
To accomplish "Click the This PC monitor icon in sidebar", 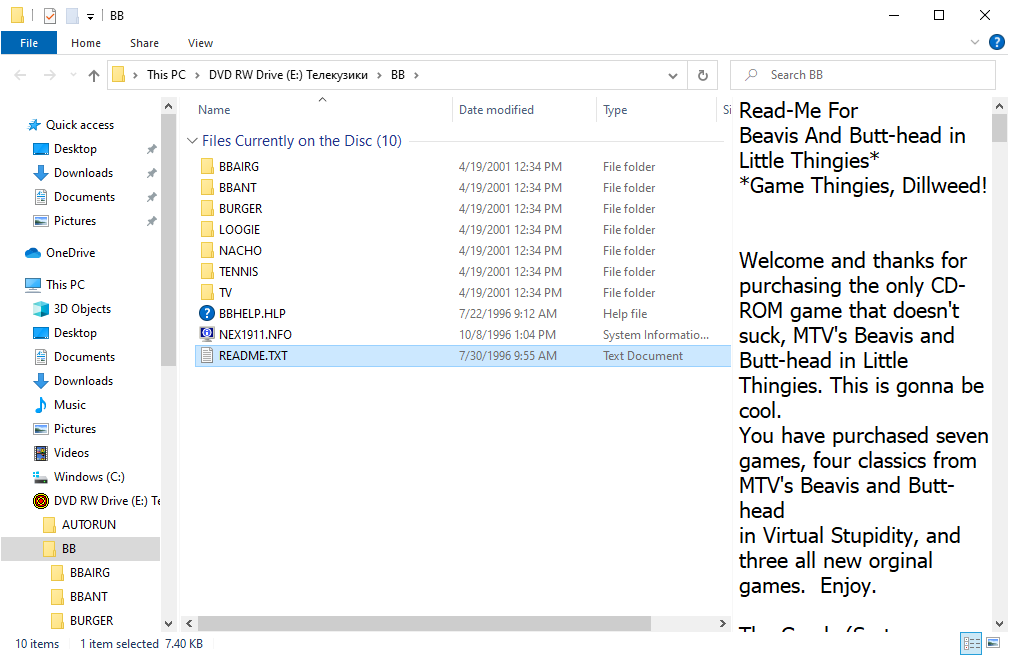I will (x=33, y=285).
